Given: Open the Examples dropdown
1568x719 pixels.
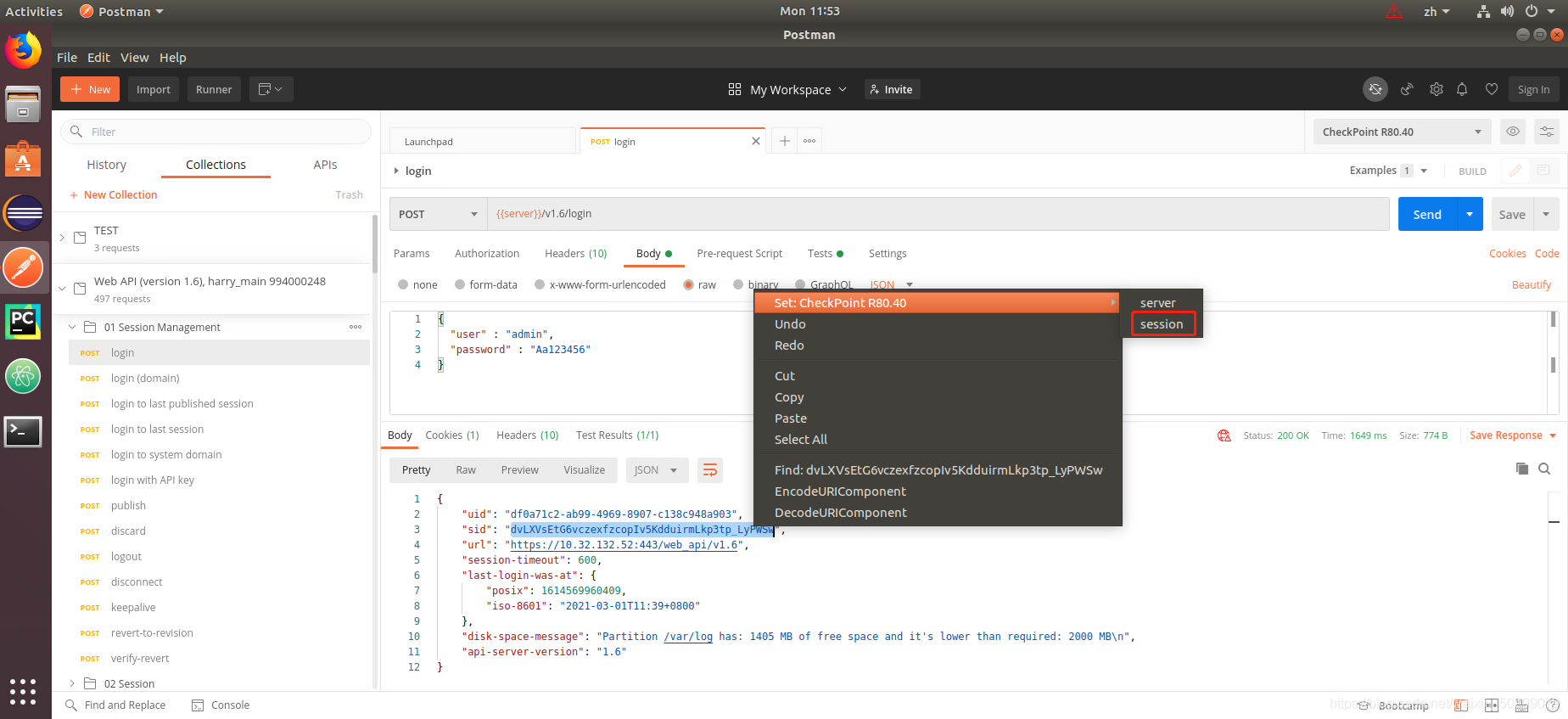Looking at the screenshot, I should click(x=1389, y=171).
